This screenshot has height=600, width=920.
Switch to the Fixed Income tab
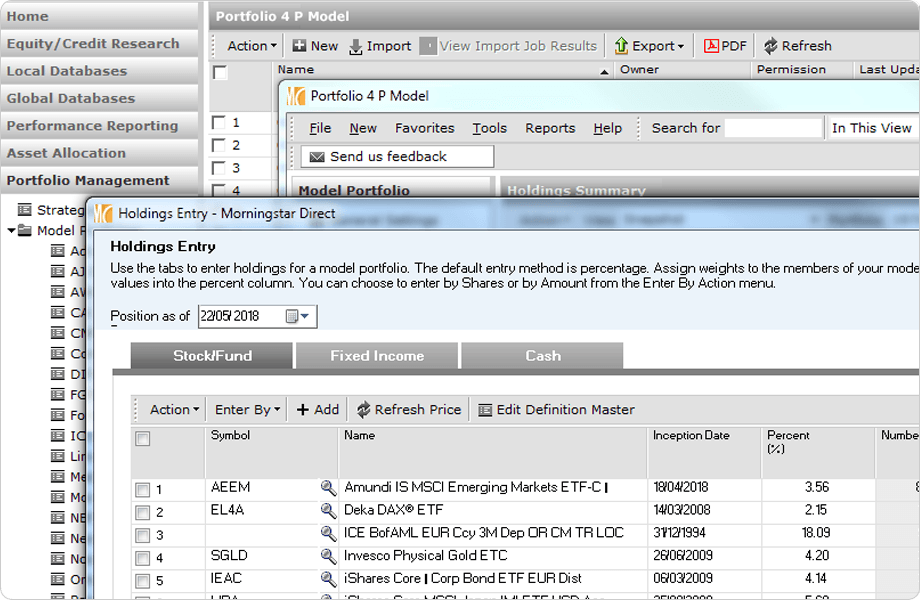click(x=377, y=356)
